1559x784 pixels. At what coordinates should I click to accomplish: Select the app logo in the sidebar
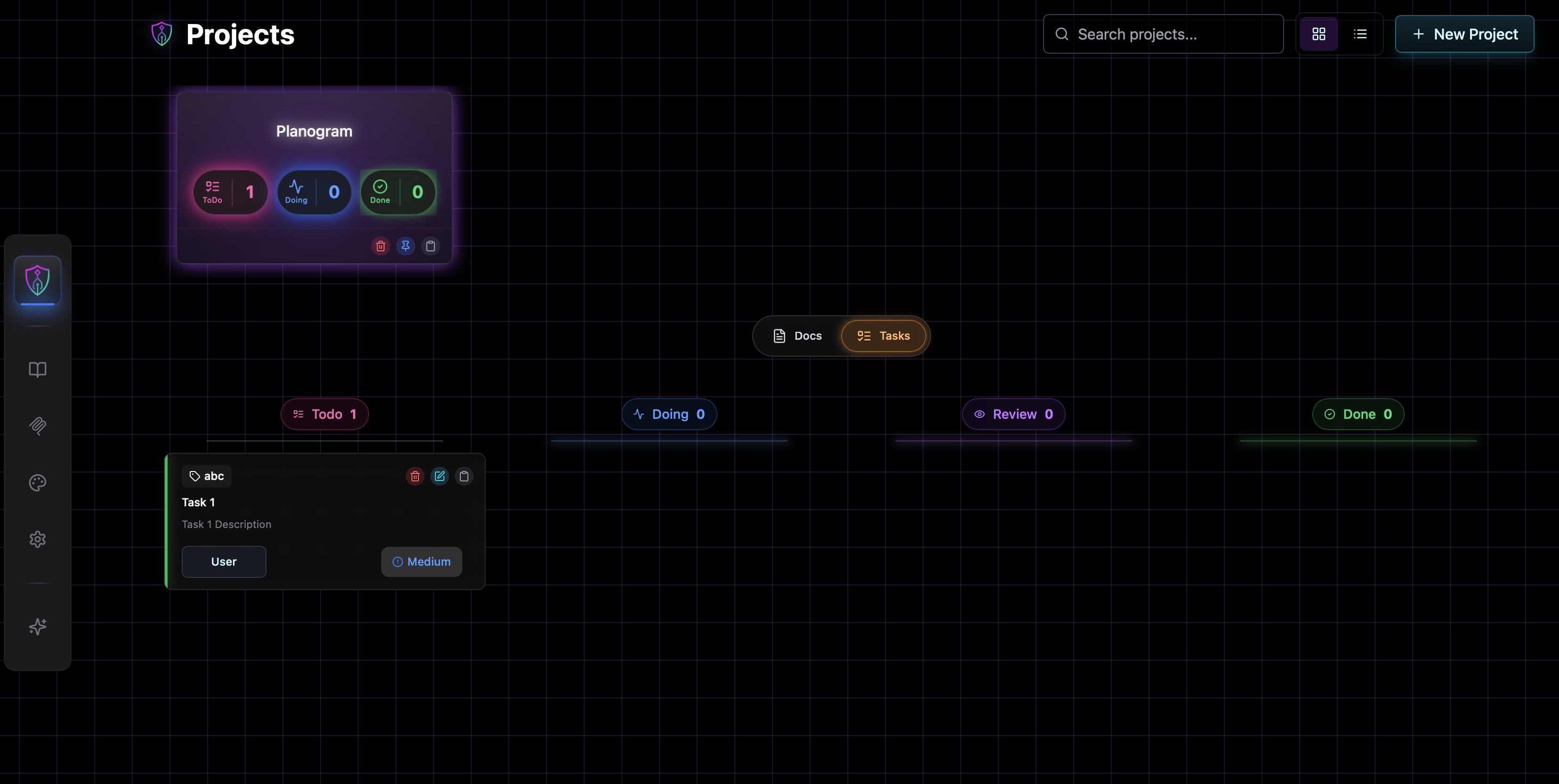tap(37, 280)
